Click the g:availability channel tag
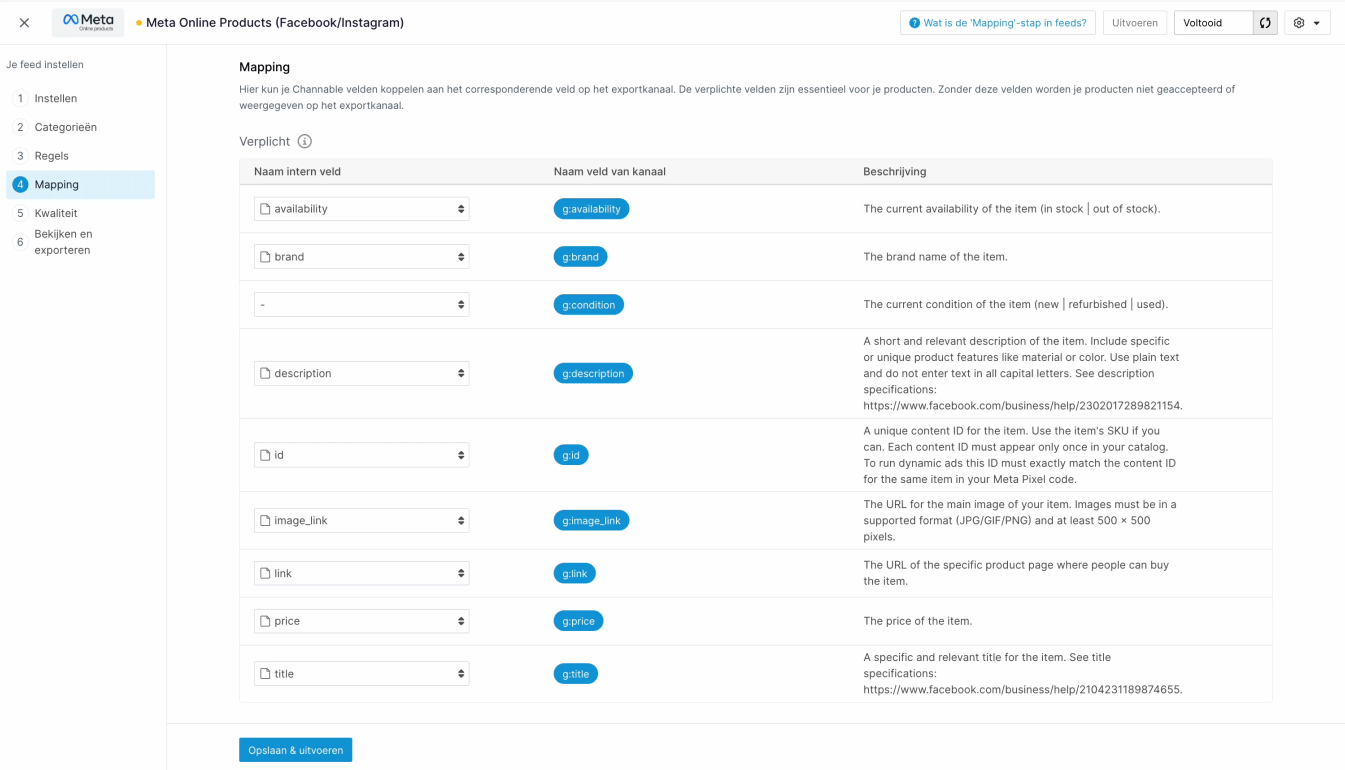 591,209
